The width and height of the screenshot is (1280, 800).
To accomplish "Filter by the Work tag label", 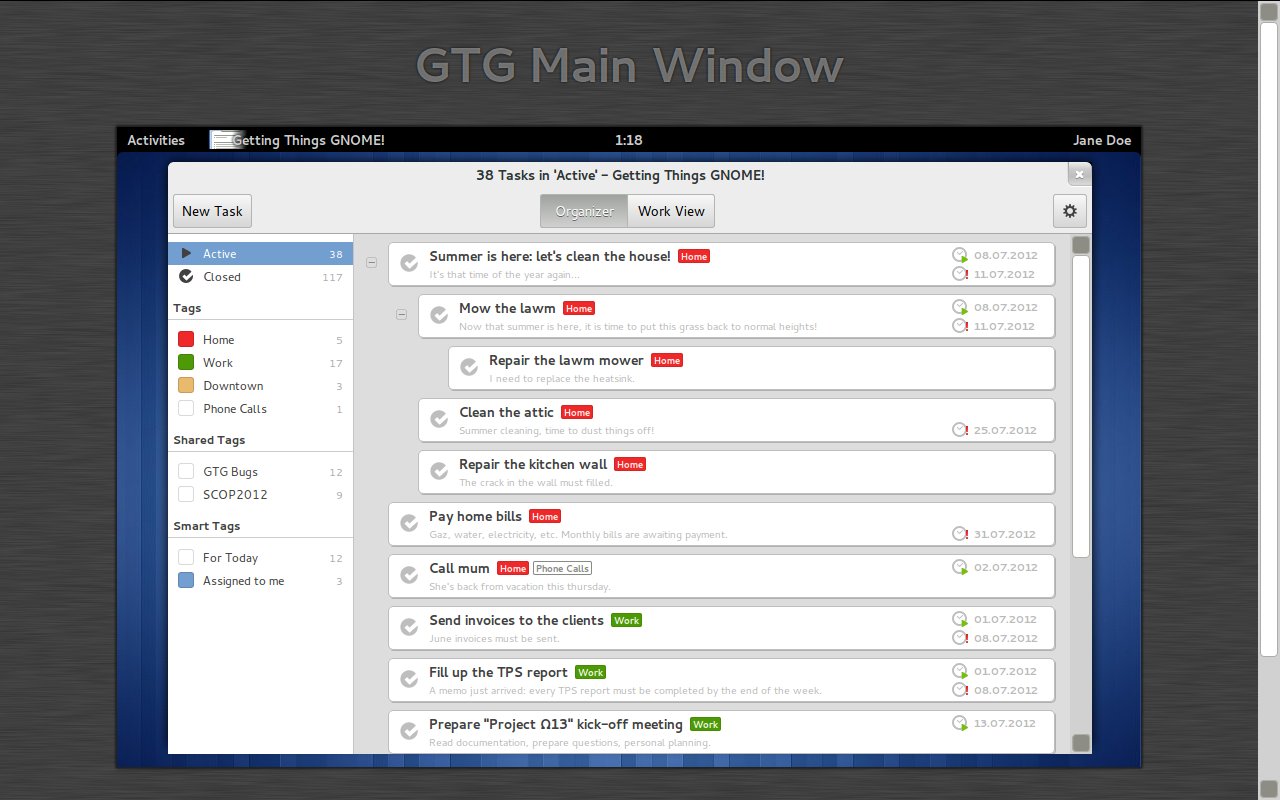I will point(218,363).
